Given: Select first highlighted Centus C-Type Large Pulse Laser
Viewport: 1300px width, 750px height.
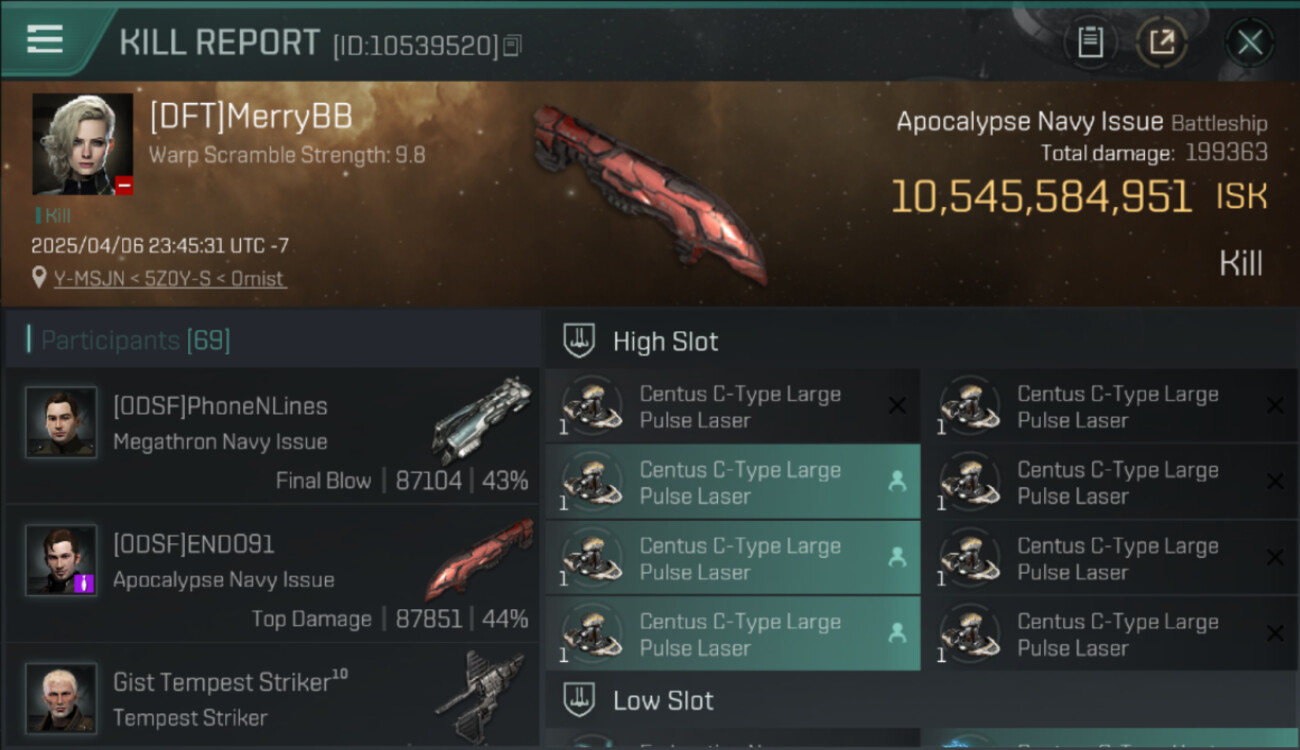Looking at the screenshot, I should coord(733,482).
